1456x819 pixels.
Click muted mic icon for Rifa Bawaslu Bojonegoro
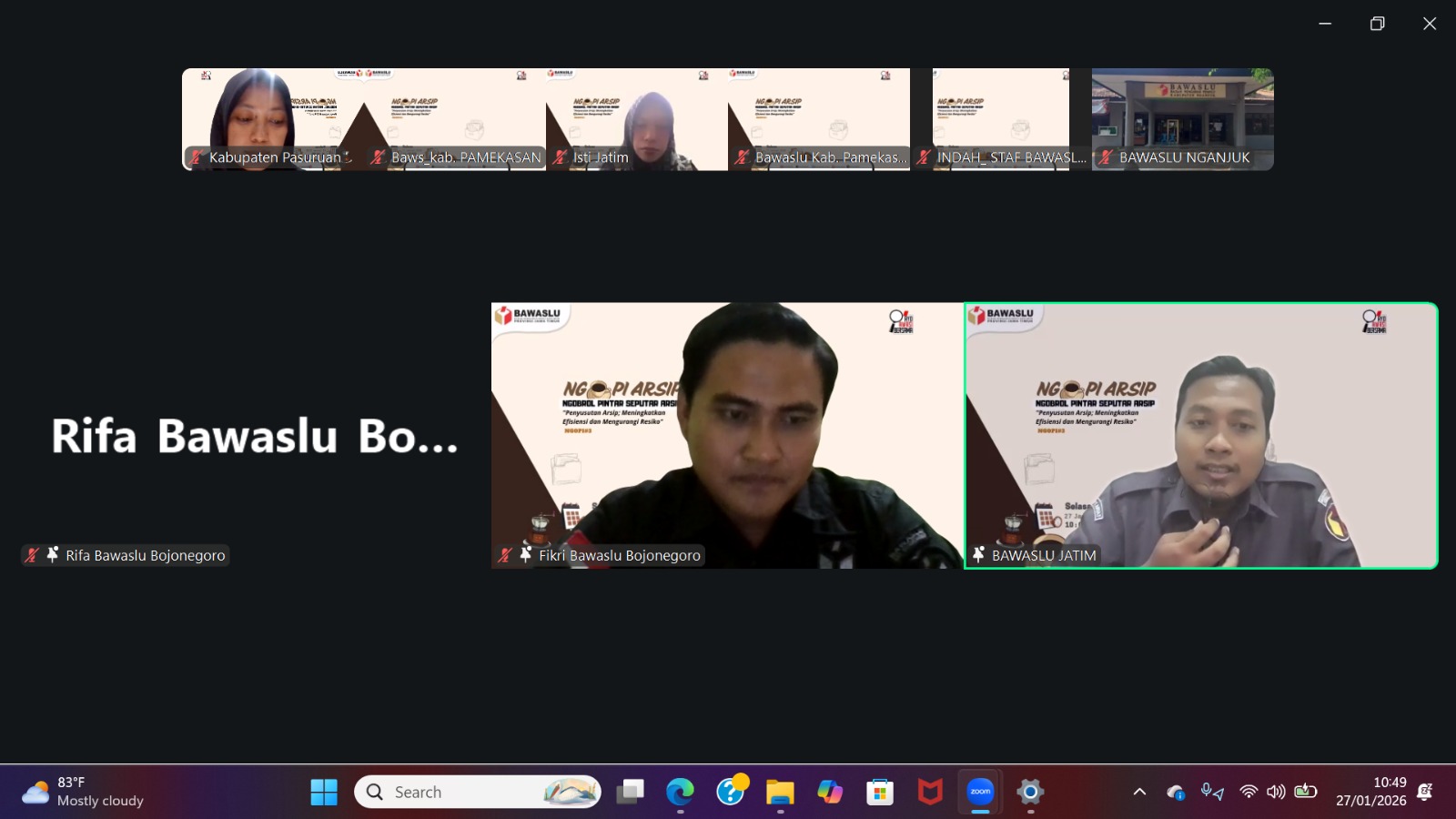tap(33, 555)
